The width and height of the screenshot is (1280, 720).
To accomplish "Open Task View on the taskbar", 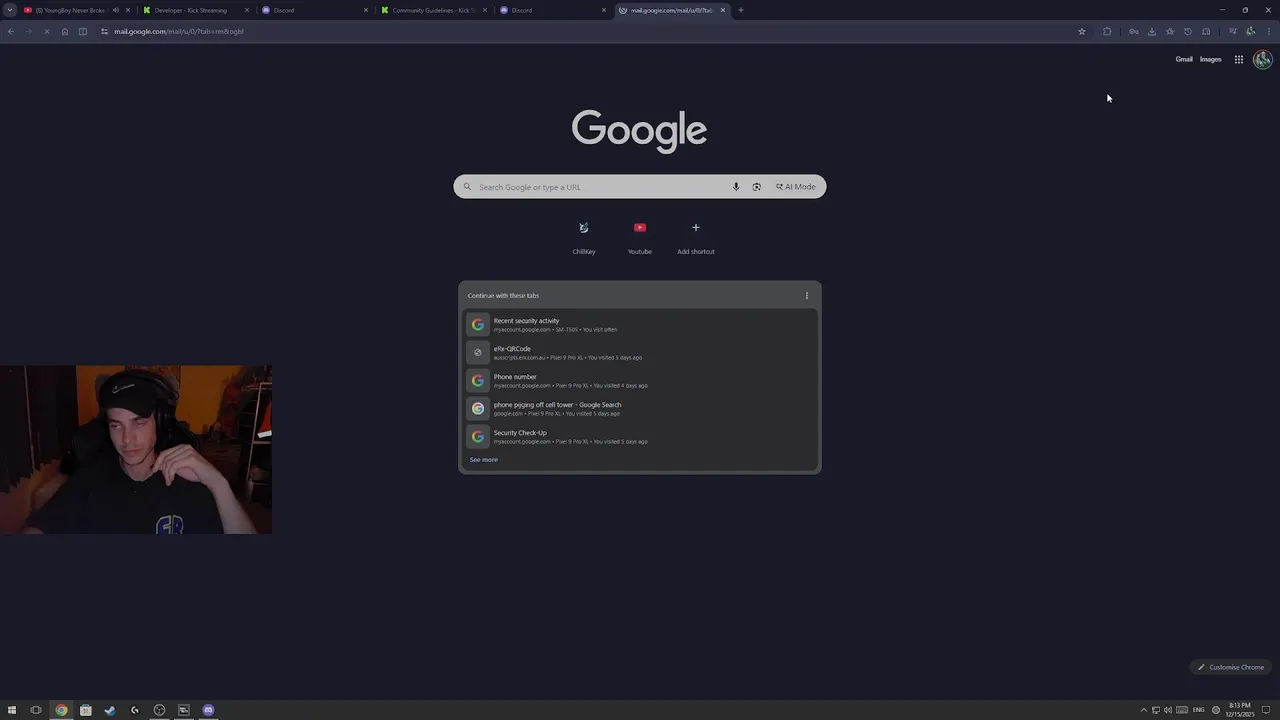I will tap(36, 710).
